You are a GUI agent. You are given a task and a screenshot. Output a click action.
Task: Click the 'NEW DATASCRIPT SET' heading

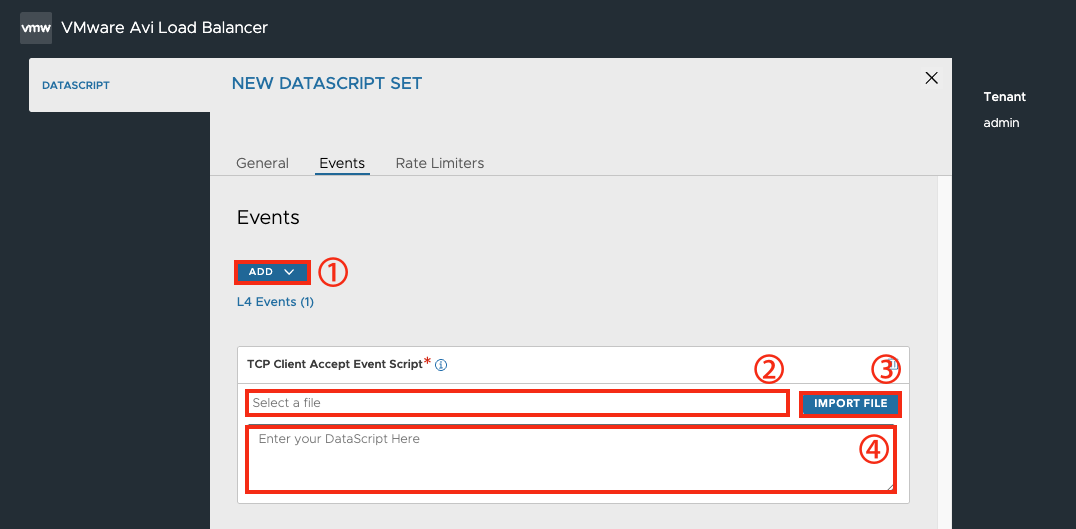point(327,84)
